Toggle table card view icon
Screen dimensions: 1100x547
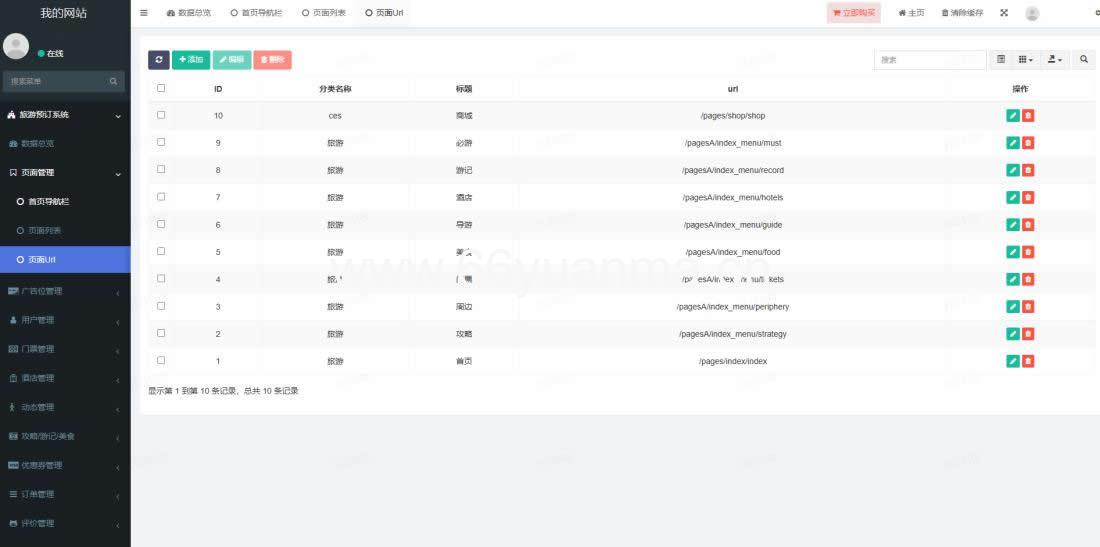tap(1001, 60)
